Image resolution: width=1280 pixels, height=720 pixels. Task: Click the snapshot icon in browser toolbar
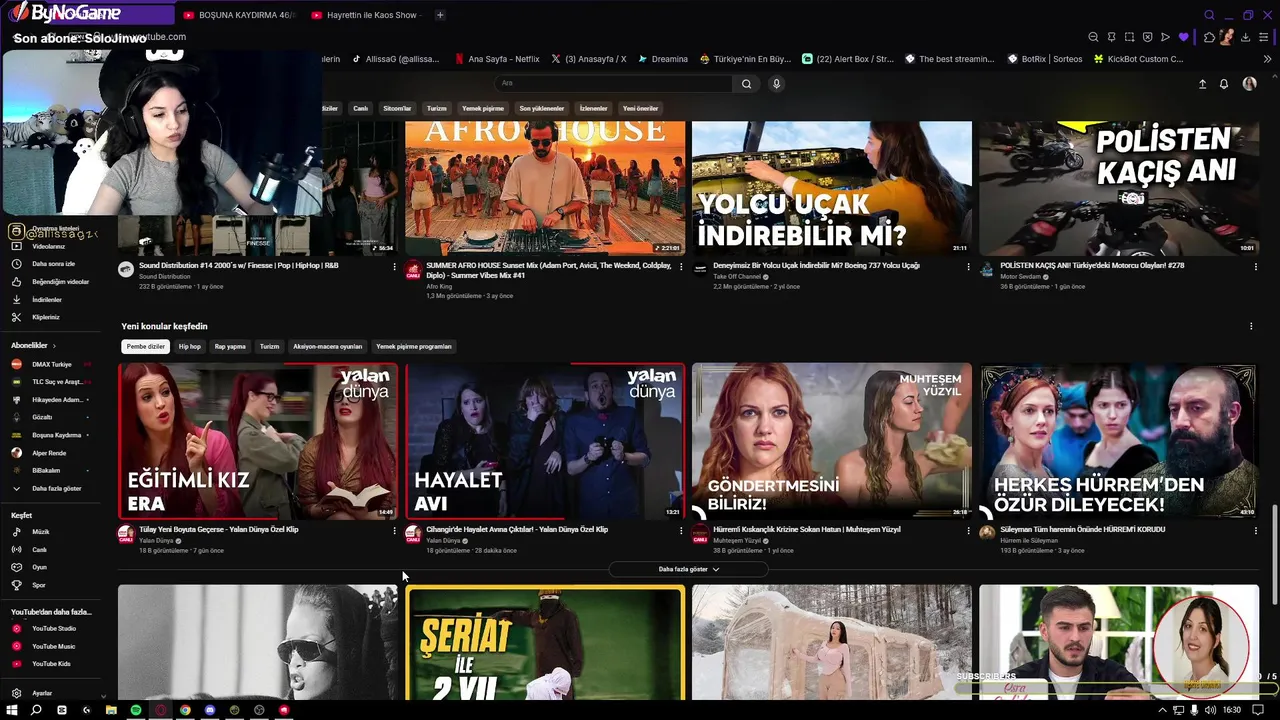(x=1129, y=37)
